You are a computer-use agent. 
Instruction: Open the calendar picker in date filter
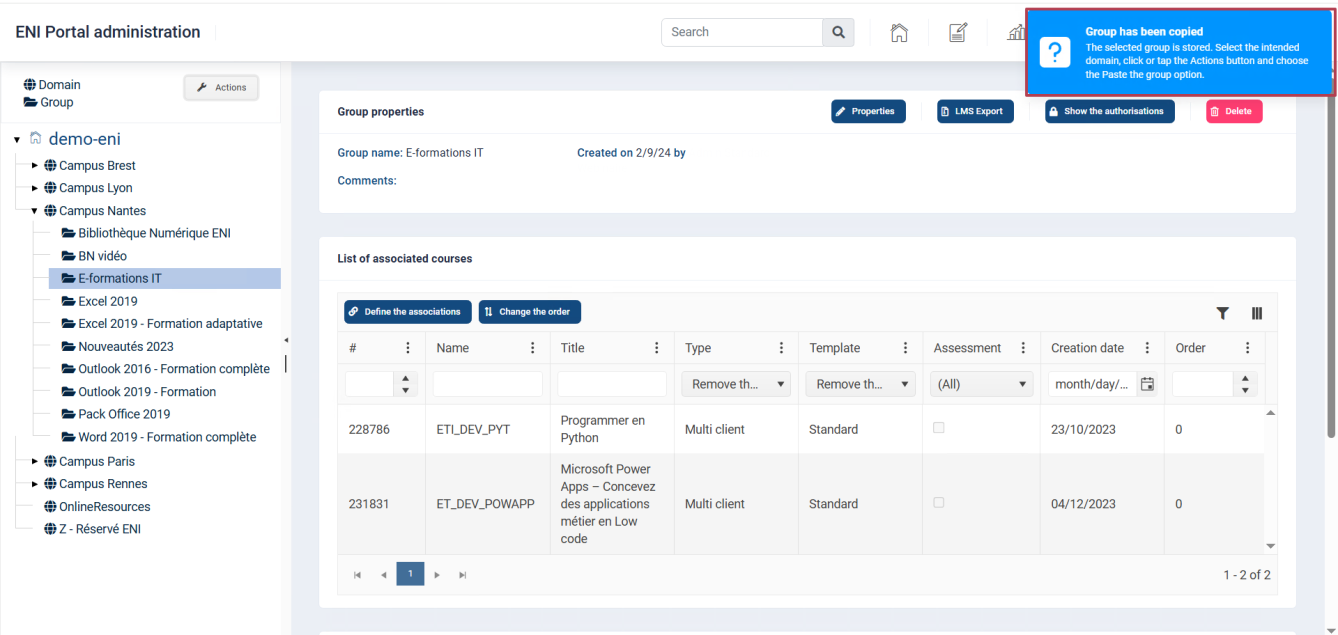(x=1147, y=384)
